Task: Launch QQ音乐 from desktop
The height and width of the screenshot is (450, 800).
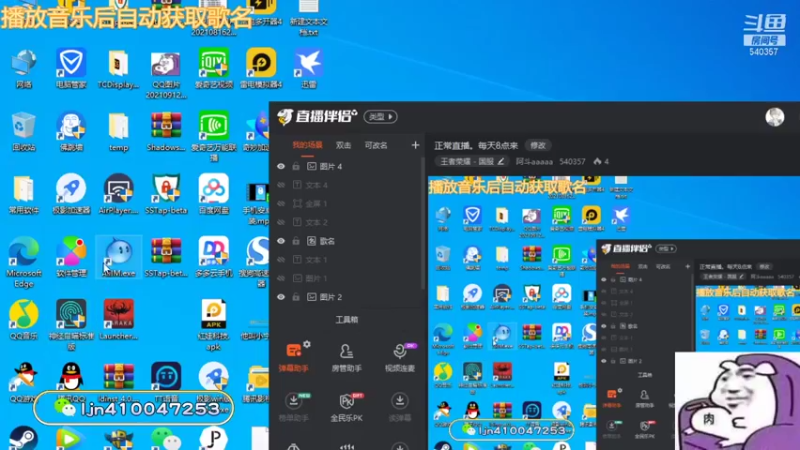Action: pos(23,320)
